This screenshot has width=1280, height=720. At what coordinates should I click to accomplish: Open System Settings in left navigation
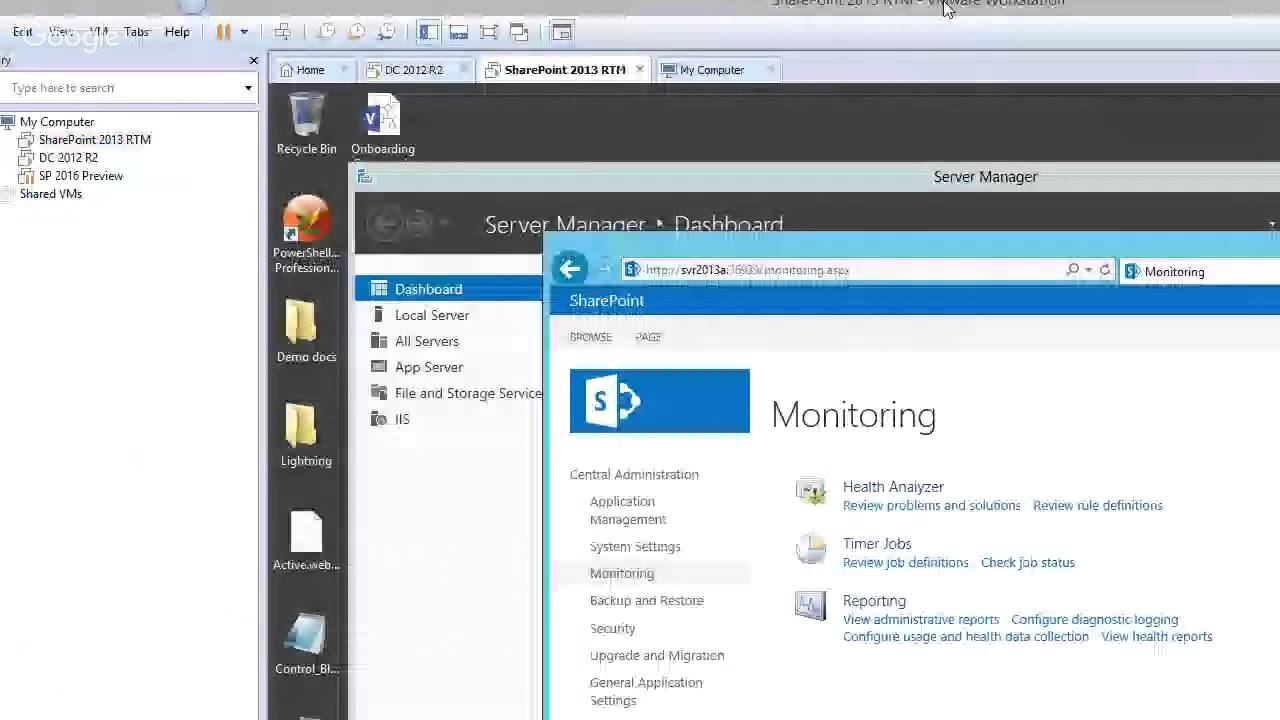tap(635, 547)
